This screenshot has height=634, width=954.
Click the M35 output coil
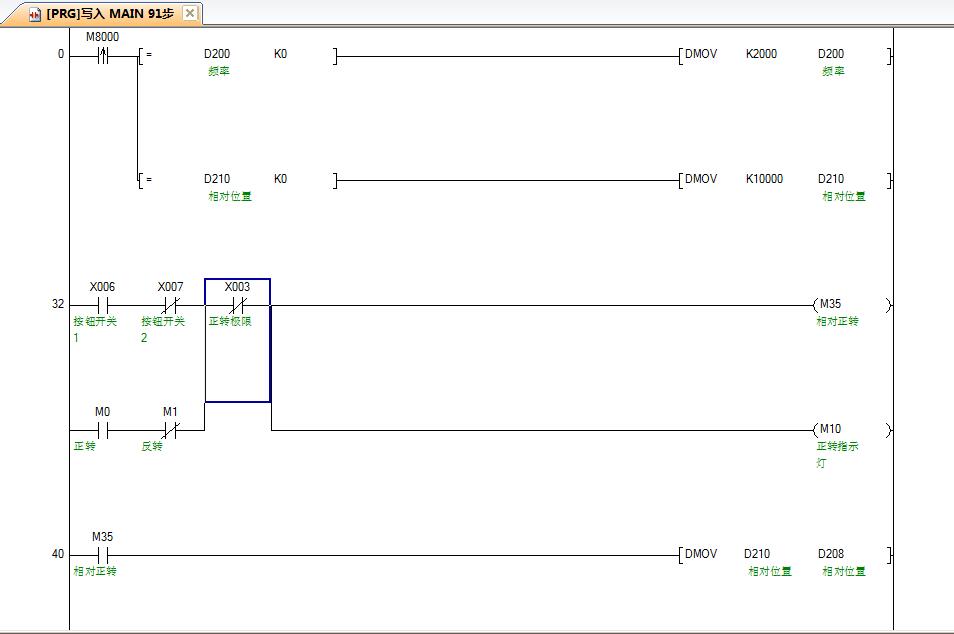(x=832, y=305)
